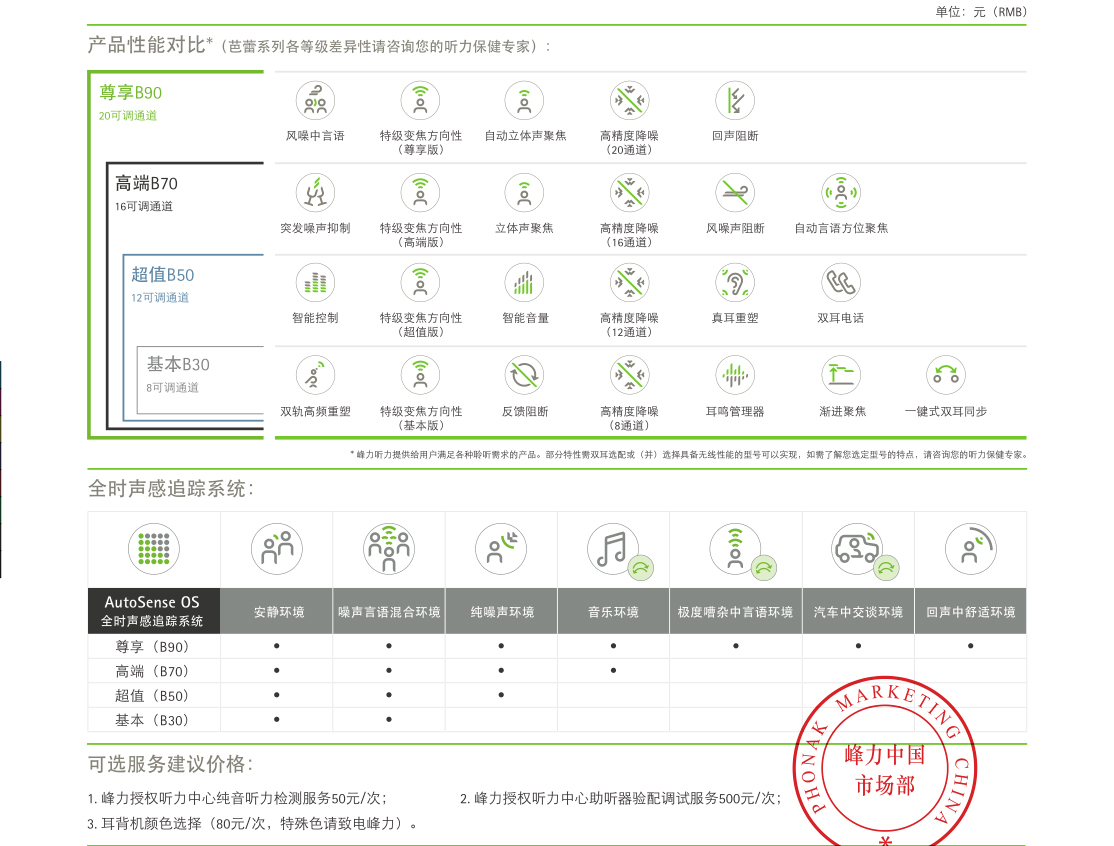This screenshot has height=846, width=1114.
Task: Select the 纯噪声环境 icon
Action: pos(502,549)
